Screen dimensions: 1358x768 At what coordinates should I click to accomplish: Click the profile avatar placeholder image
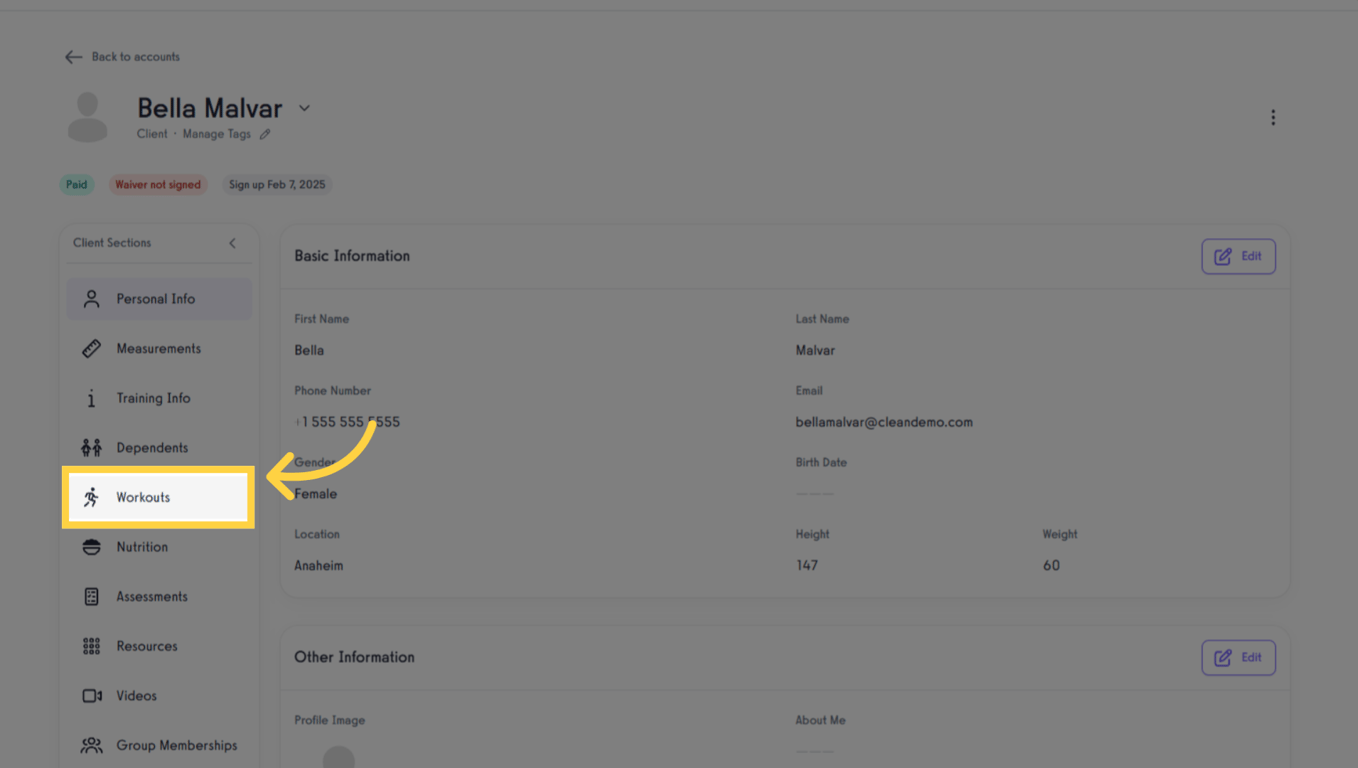click(x=87, y=117)
